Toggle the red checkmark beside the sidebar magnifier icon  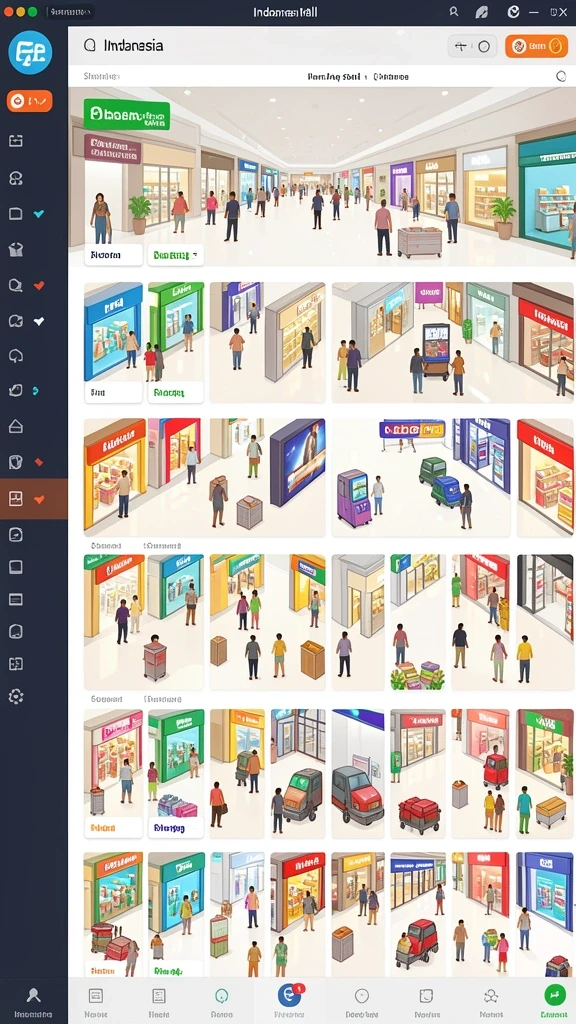tap(39, 285)
